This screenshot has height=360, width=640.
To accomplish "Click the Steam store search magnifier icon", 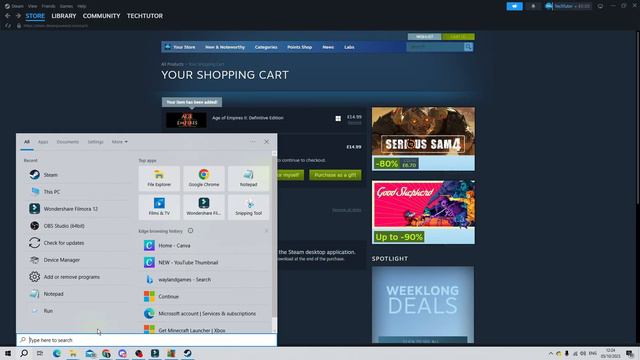I will click(468, 47).
